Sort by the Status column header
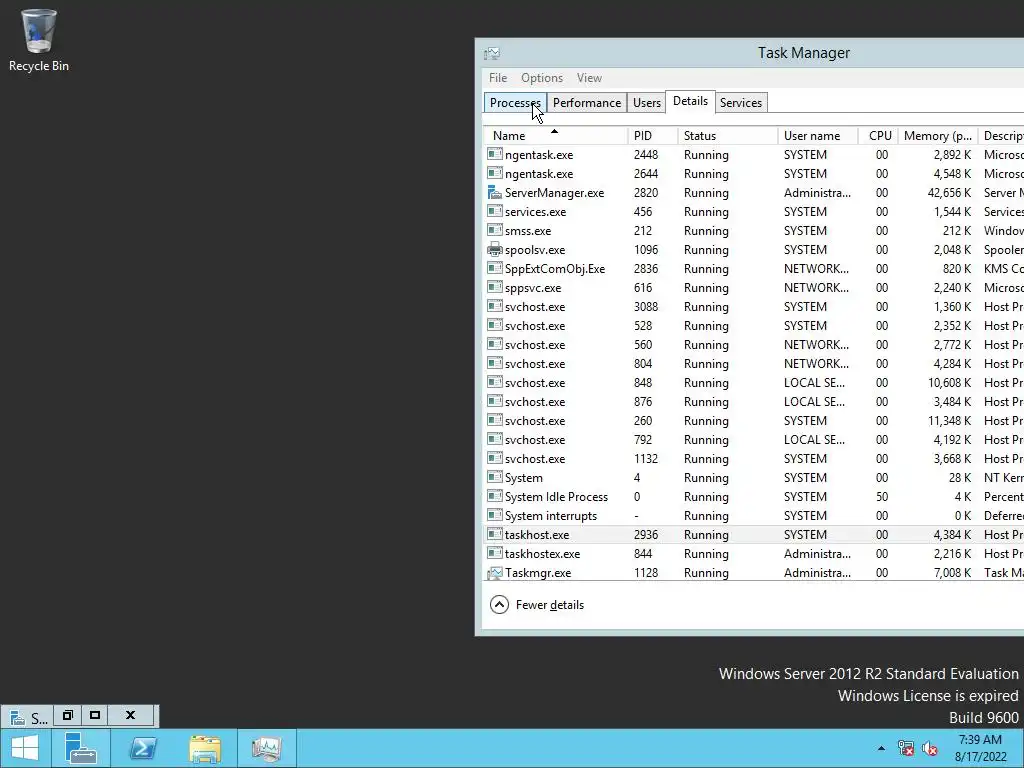This screenshot has height=768, width=1024. (727, 136)
